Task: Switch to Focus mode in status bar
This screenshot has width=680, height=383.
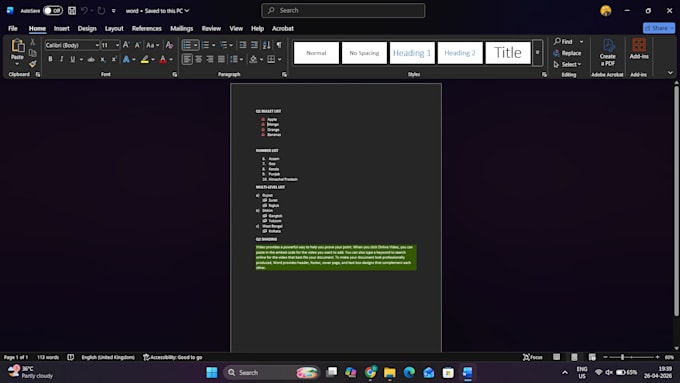Action: 533,357
